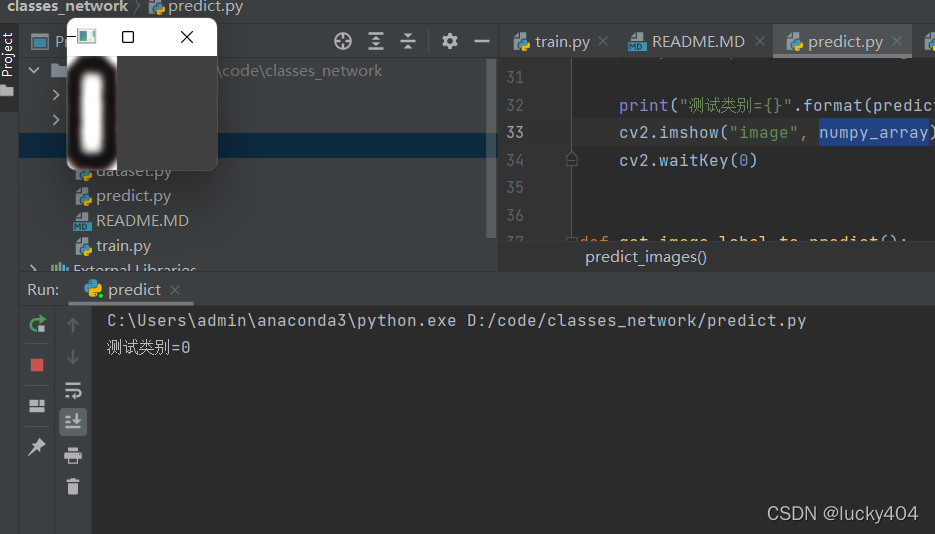
Task: Close the predict run tab
Action: 175,290
